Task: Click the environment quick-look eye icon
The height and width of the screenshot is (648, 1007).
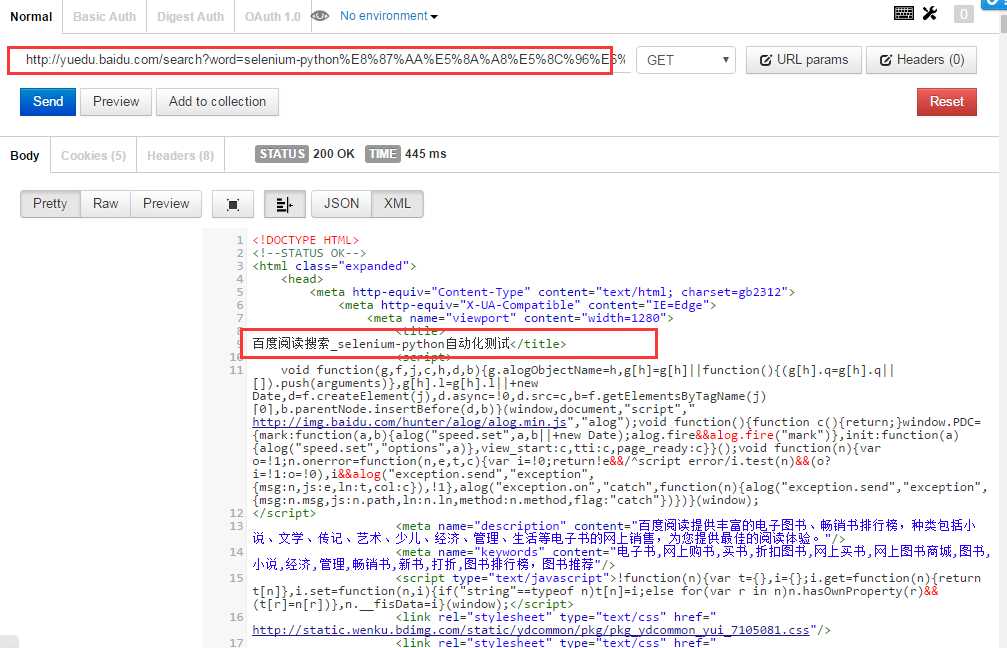Action: [x=320, y=15]
